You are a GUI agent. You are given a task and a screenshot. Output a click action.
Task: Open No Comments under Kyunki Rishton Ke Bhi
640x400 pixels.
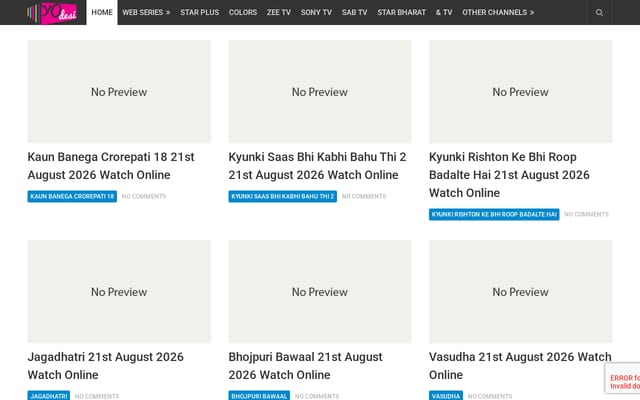(586, 214)
